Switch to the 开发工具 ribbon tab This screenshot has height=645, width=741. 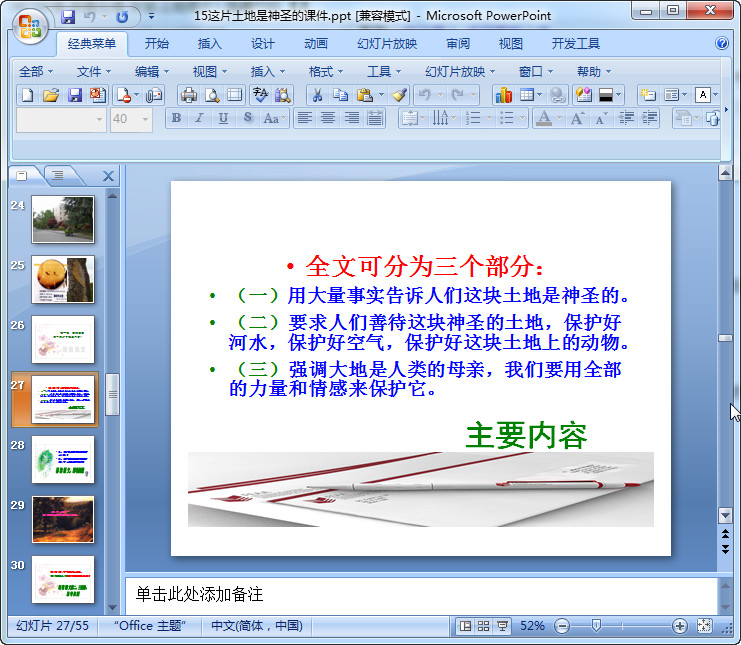click(576, 44)
